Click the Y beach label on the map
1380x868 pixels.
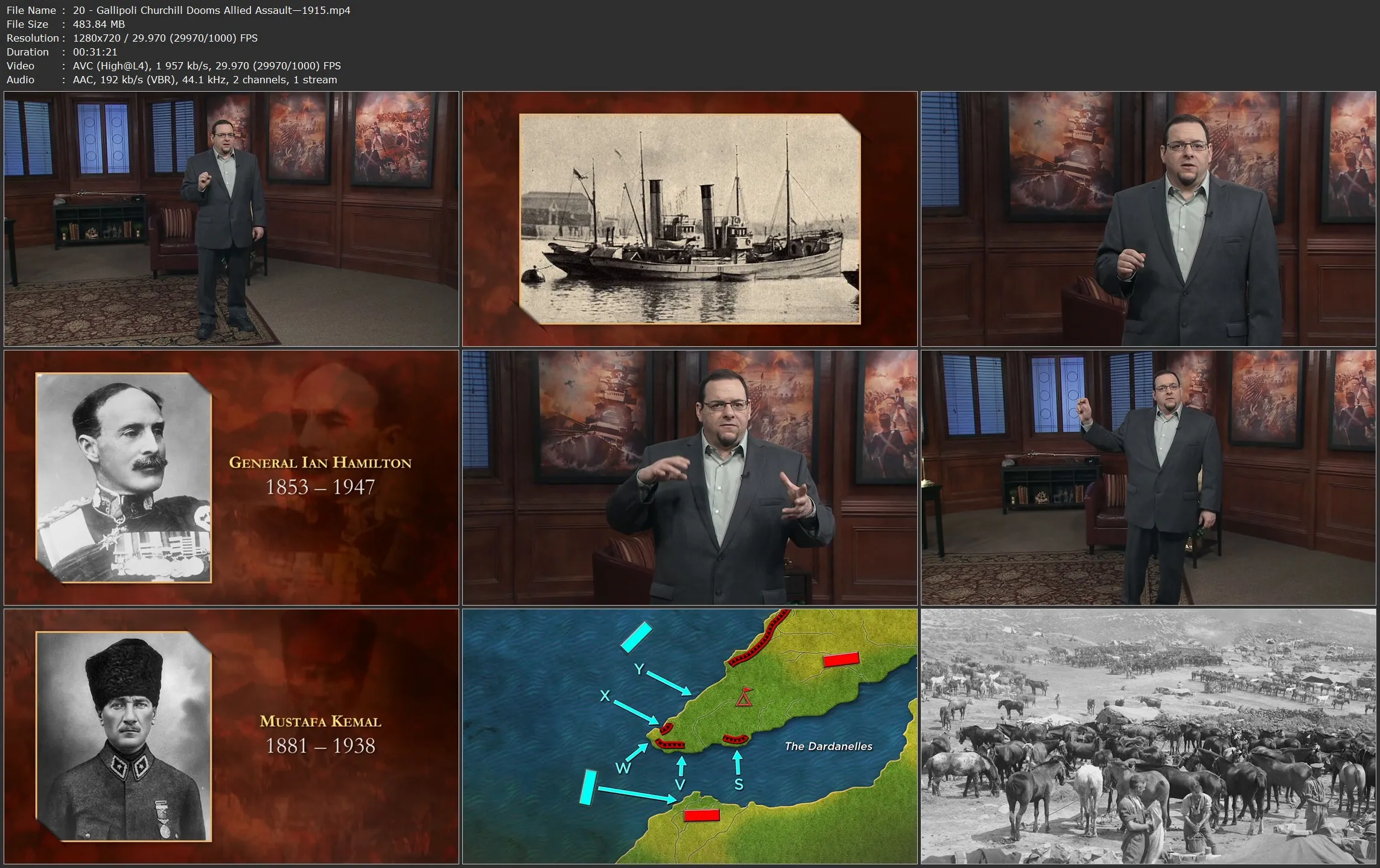tap(639, 669)
